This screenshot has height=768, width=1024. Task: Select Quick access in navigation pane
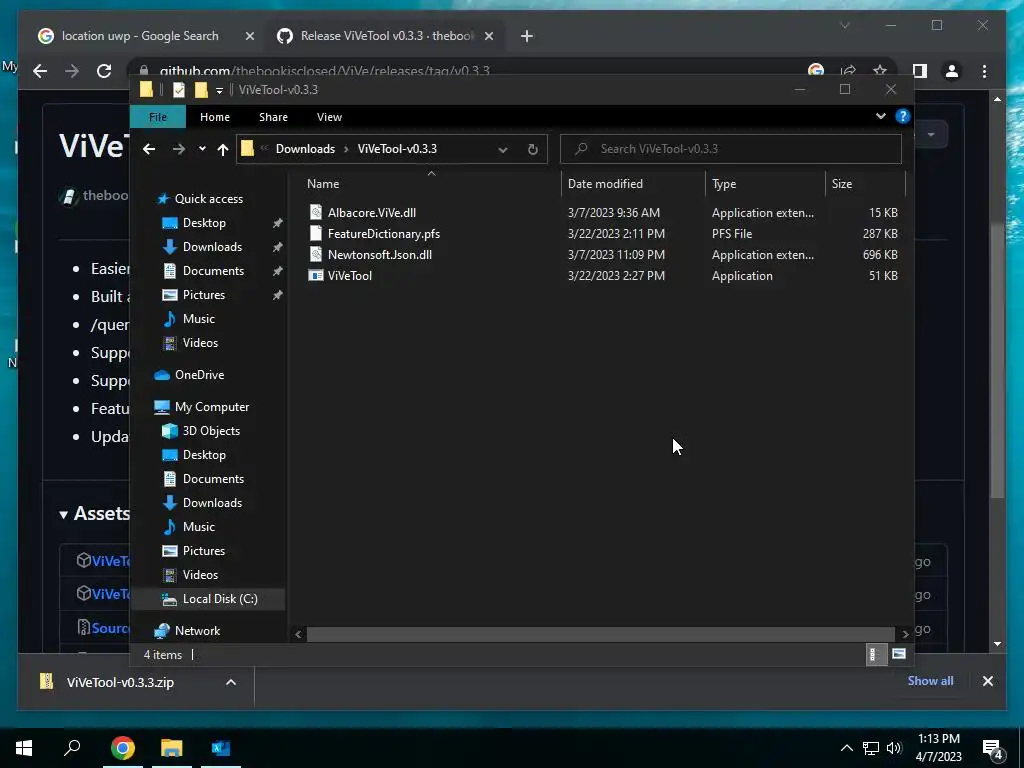coord(208,199)
